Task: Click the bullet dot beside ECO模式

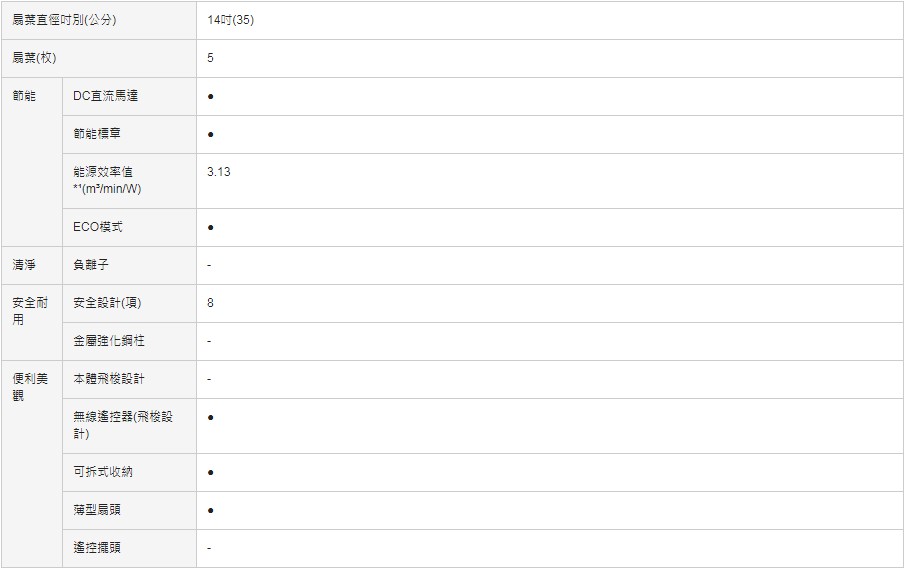Action: tap(211, 227)
